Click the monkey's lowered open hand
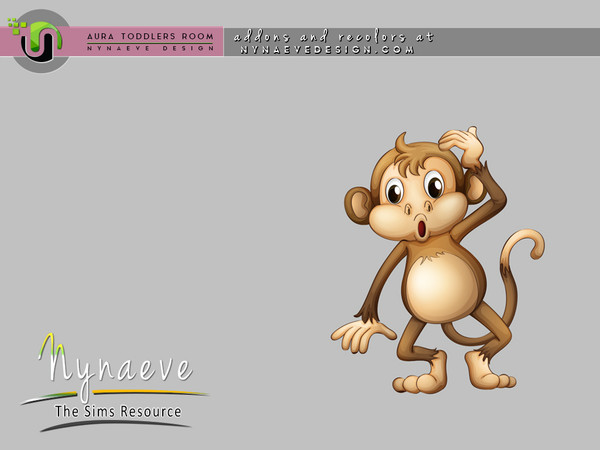This screenshot has width=600, height=450. click(362, 335)
